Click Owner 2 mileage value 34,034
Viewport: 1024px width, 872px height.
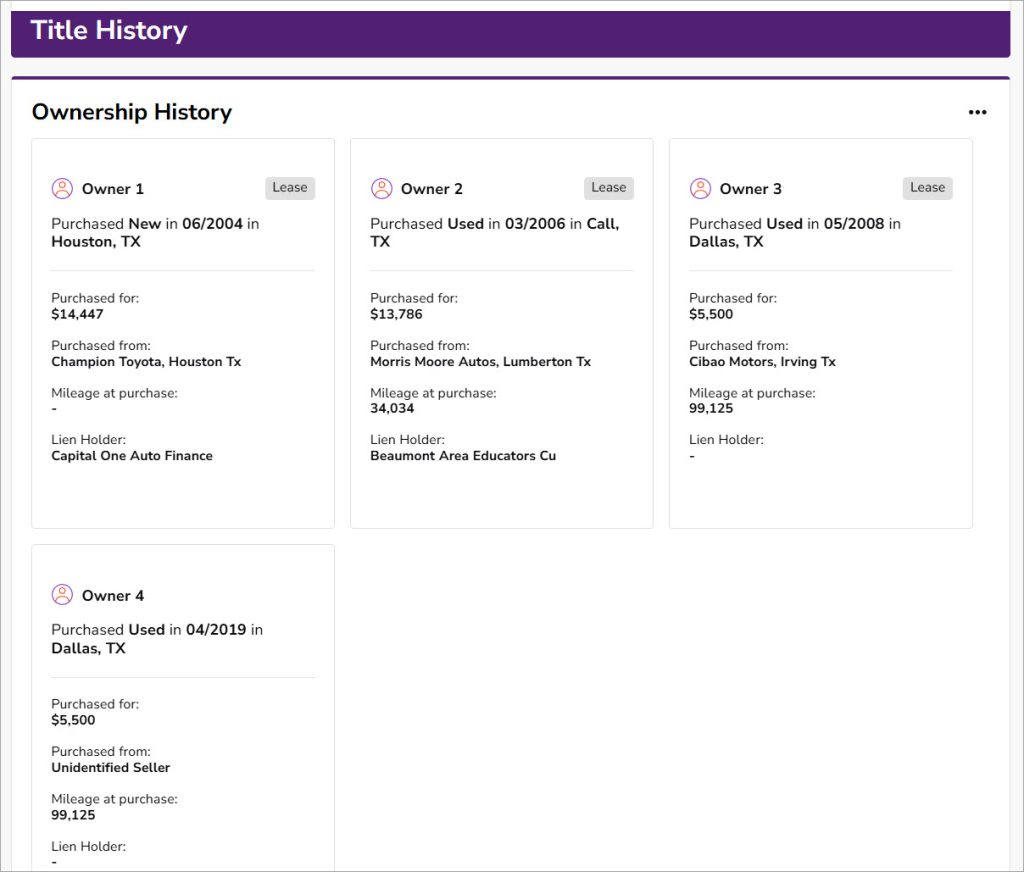[392, 409]
